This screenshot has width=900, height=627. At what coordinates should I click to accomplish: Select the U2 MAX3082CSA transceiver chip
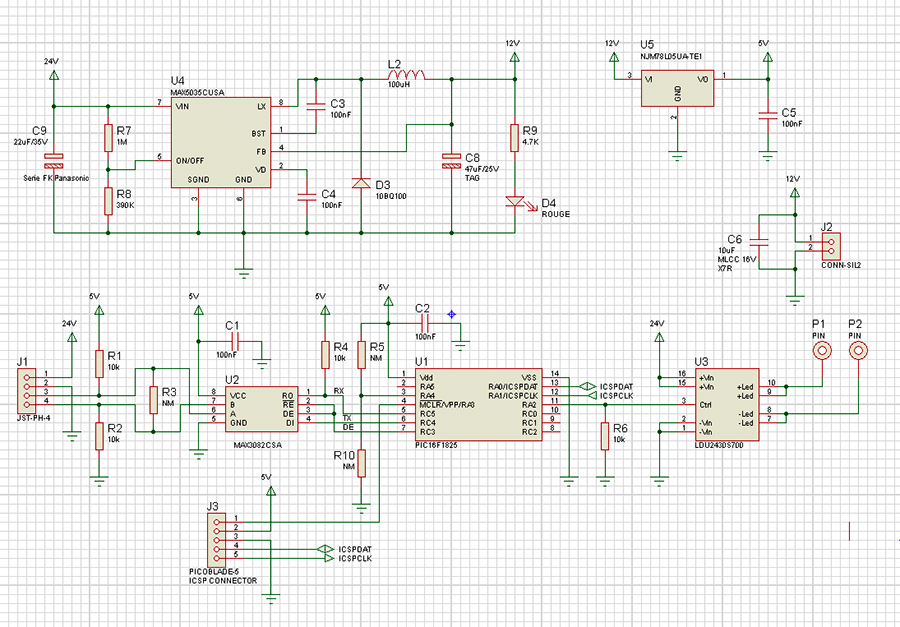pyautogui.click(x=260, y=408)
